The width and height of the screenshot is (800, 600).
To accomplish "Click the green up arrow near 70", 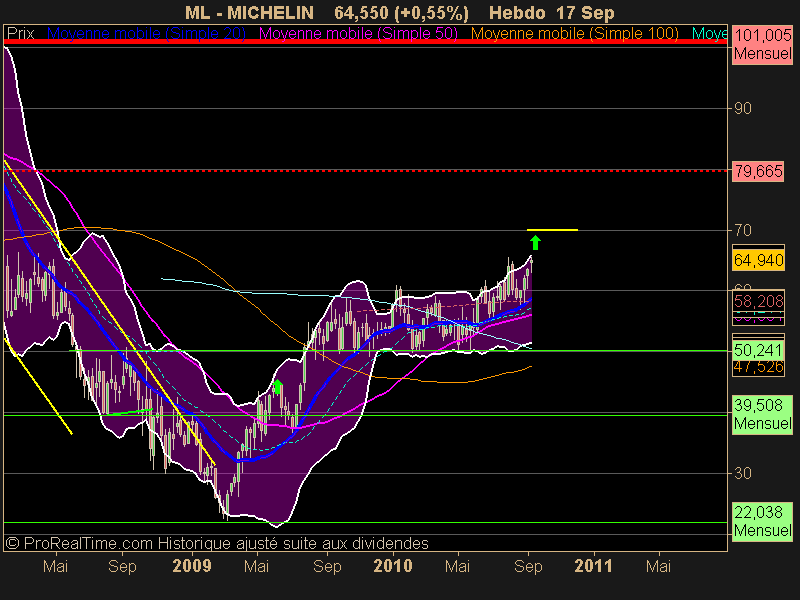I will [x=535, y=242].
